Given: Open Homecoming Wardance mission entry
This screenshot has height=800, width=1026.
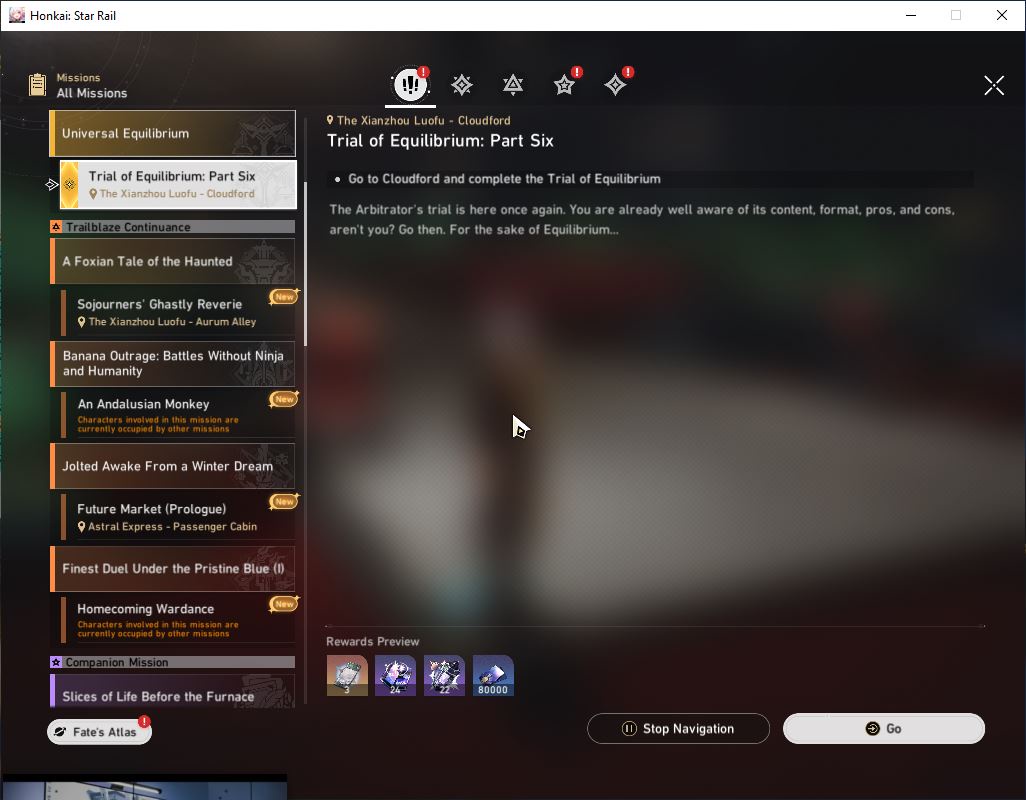Looking at the screenshot, I should point(178,619).
